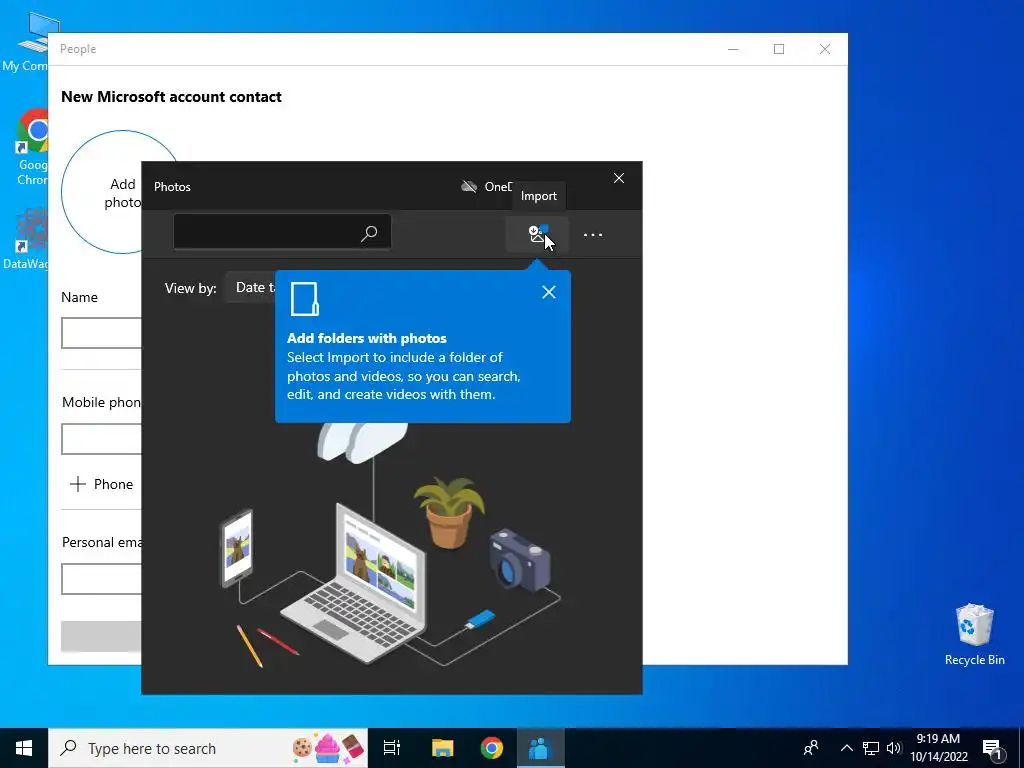Select the My Computer desktop icon
Image resolution: width=1024 pixels, height=768 pixels.
(26, 40)
